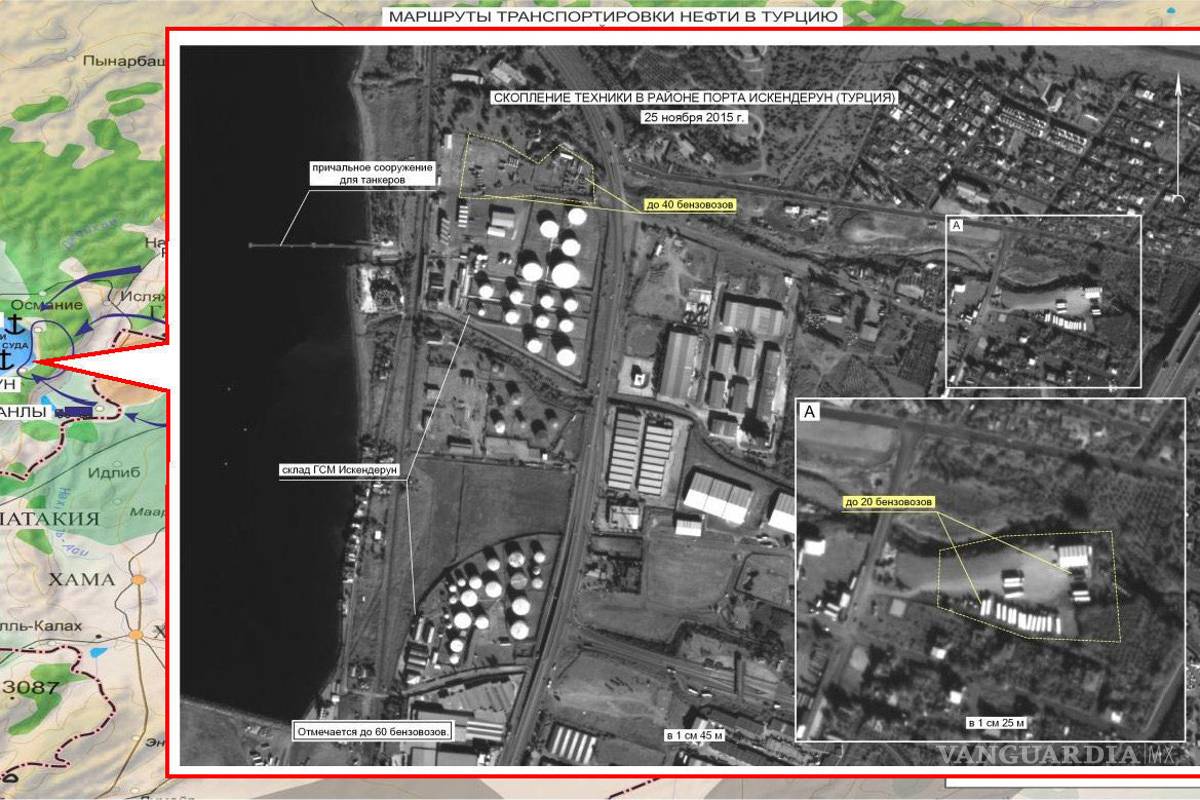Click 'Отмечается до 60 бензовозов' caption

pos(373,731)
